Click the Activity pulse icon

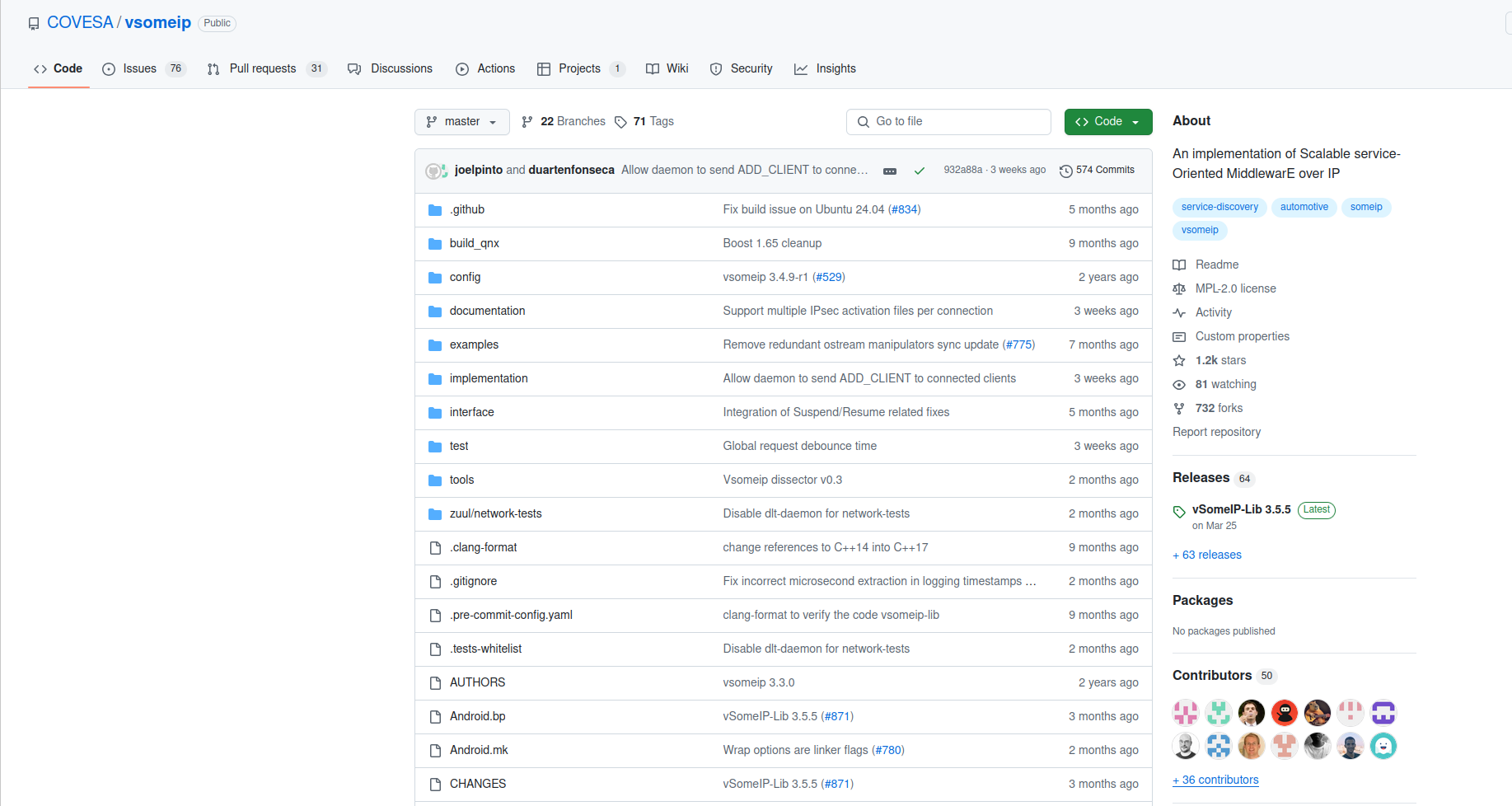1179,313
